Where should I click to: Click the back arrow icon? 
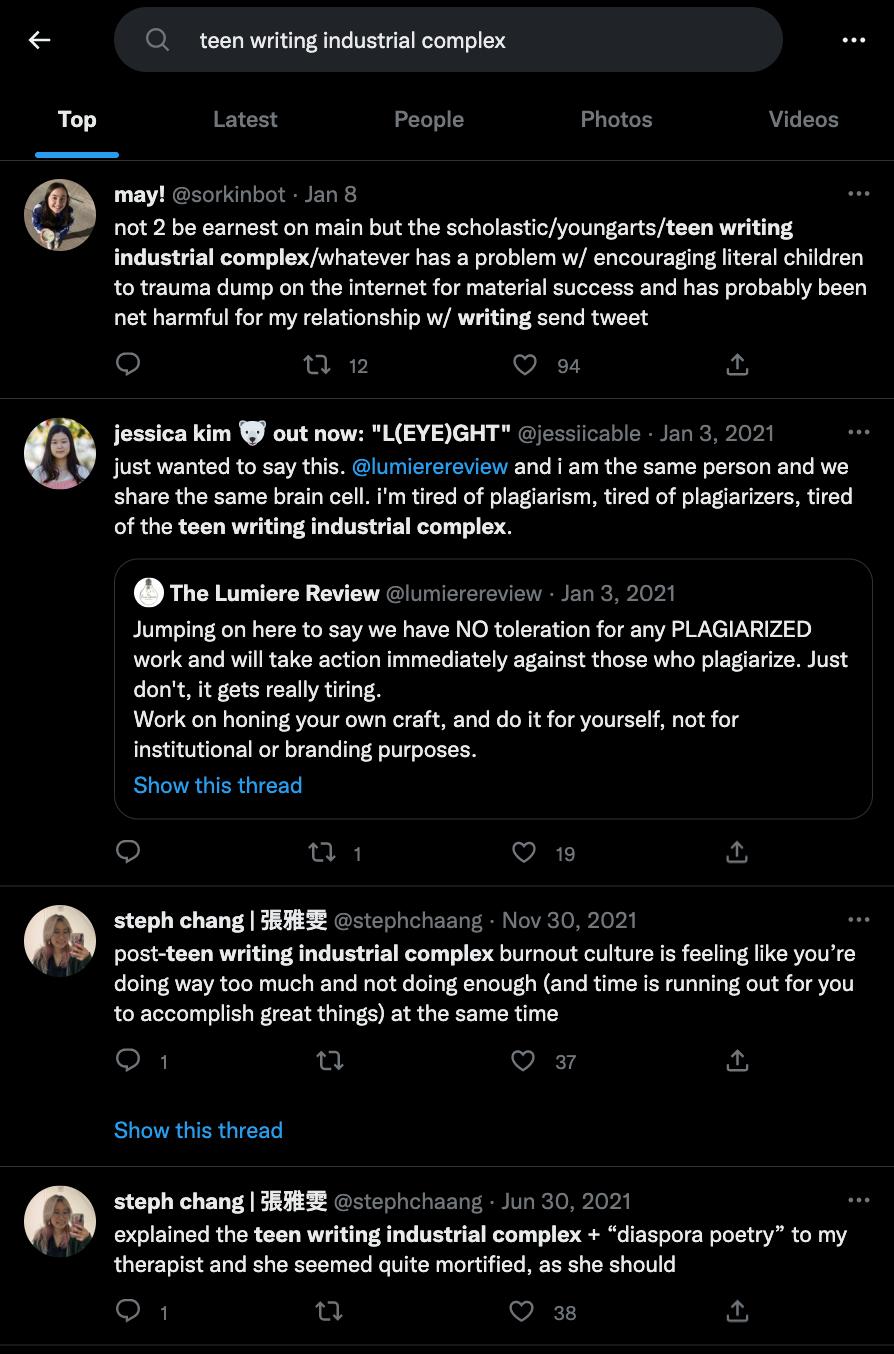[39, 40]
